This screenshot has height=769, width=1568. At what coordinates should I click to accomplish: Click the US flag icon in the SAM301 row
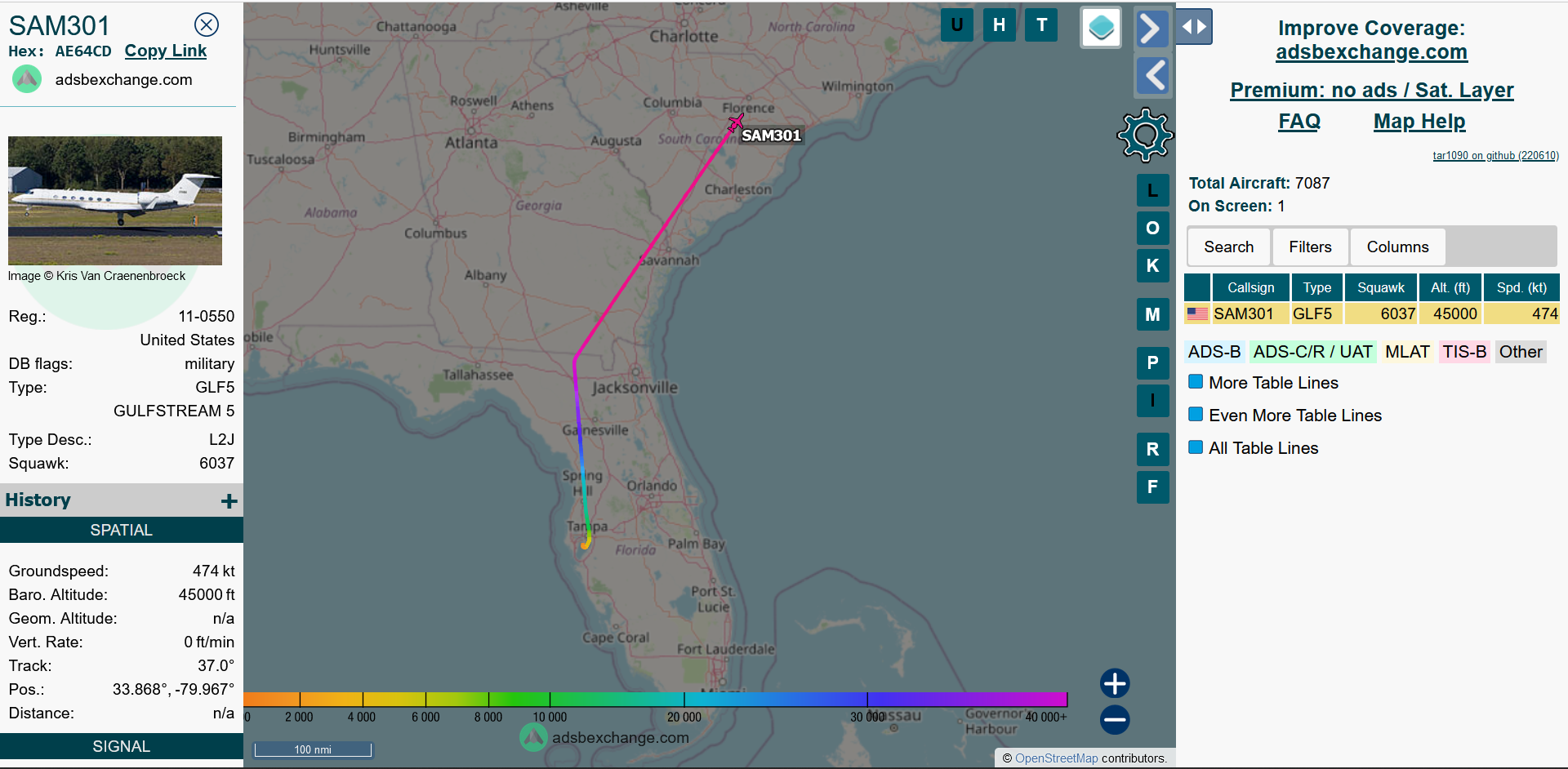point(1197,313)
